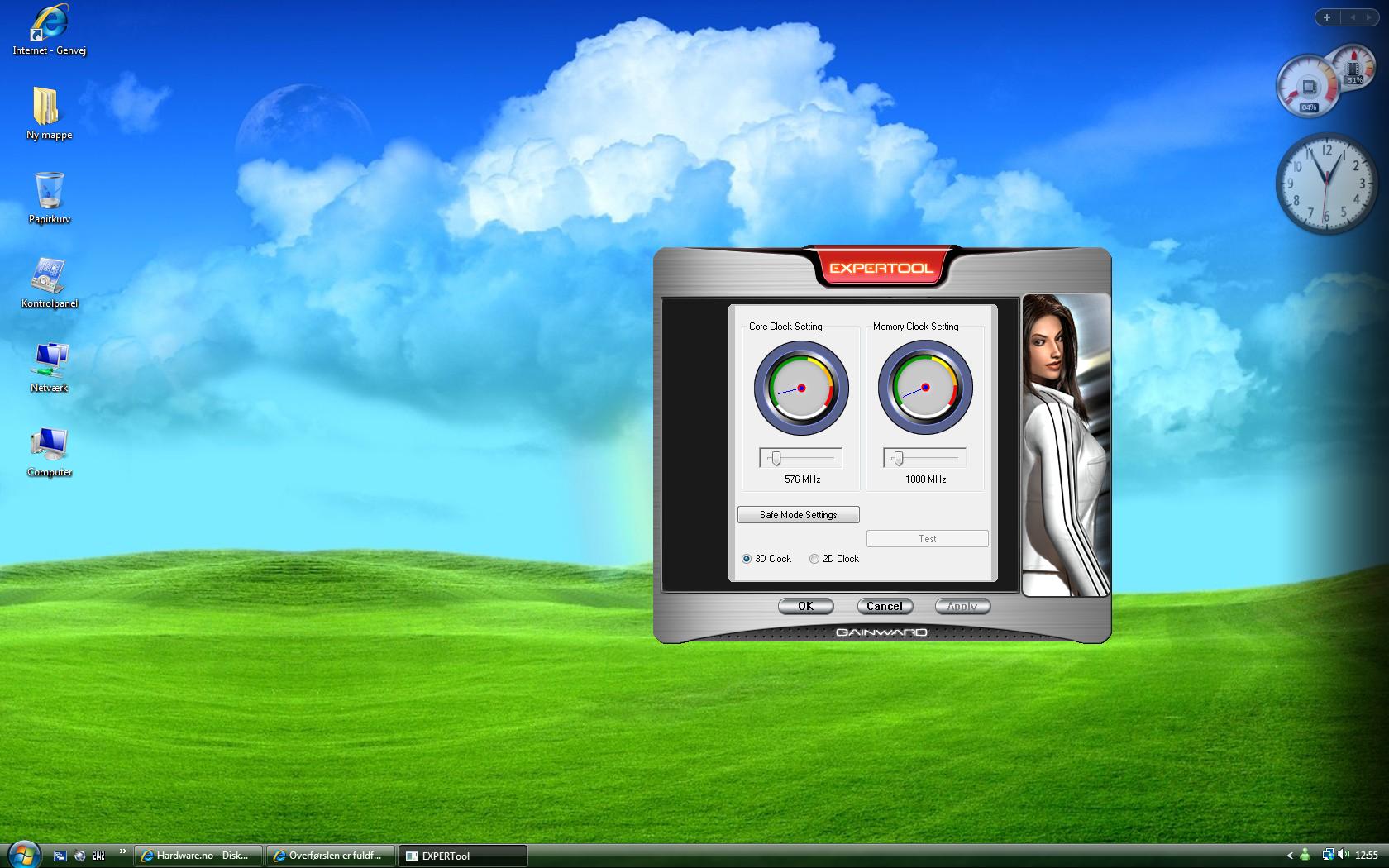Click the Test button
Image resolution: width=1389 pixels, height=868 pixels.
[x=927, y=538]
